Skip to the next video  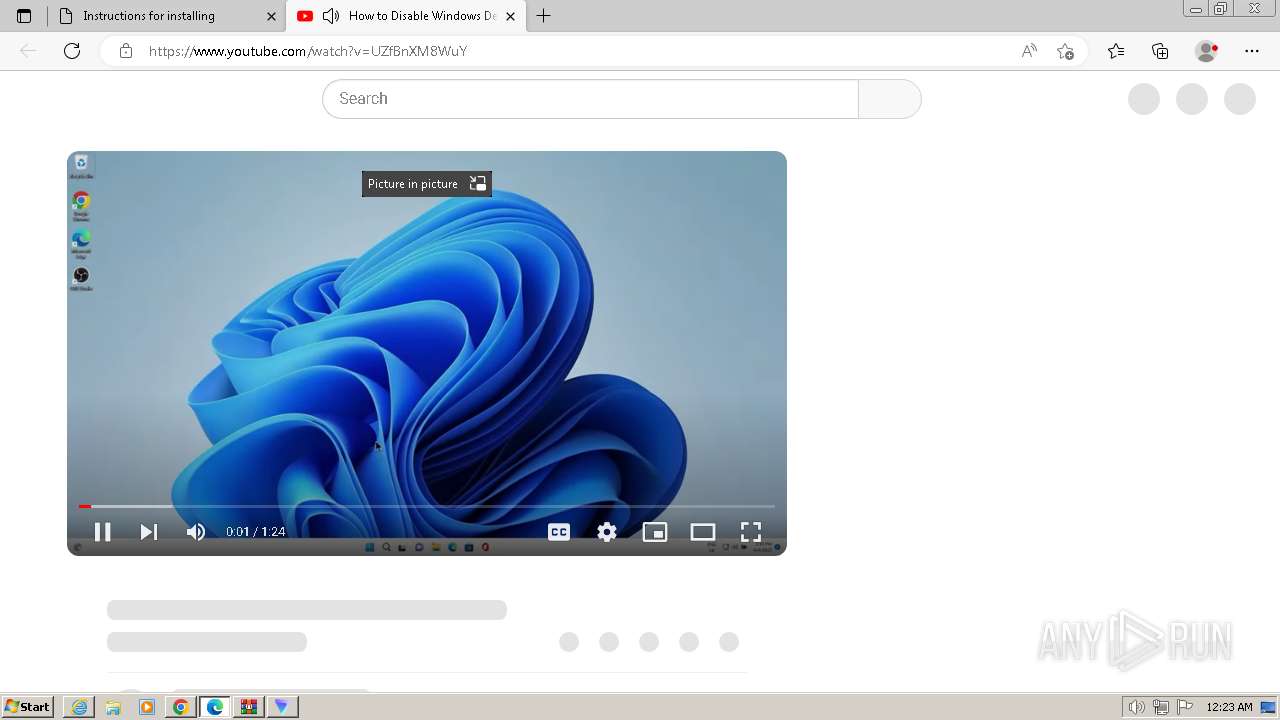149,532
